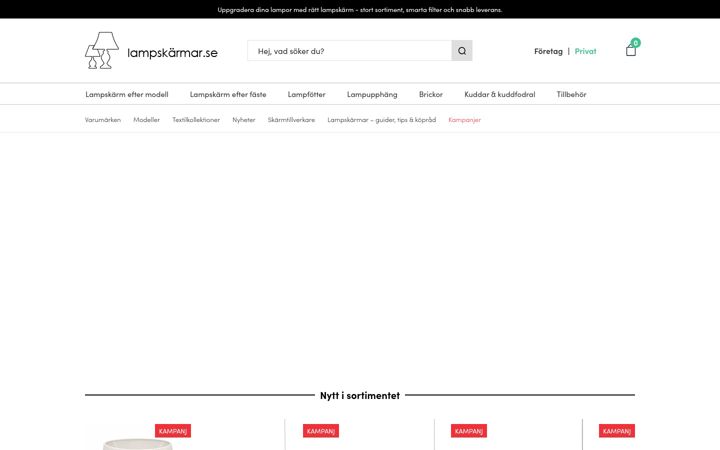The width and height of the screenshot is (720, 450).
Task: Open Nyheter link
Action: pos(244,120)
